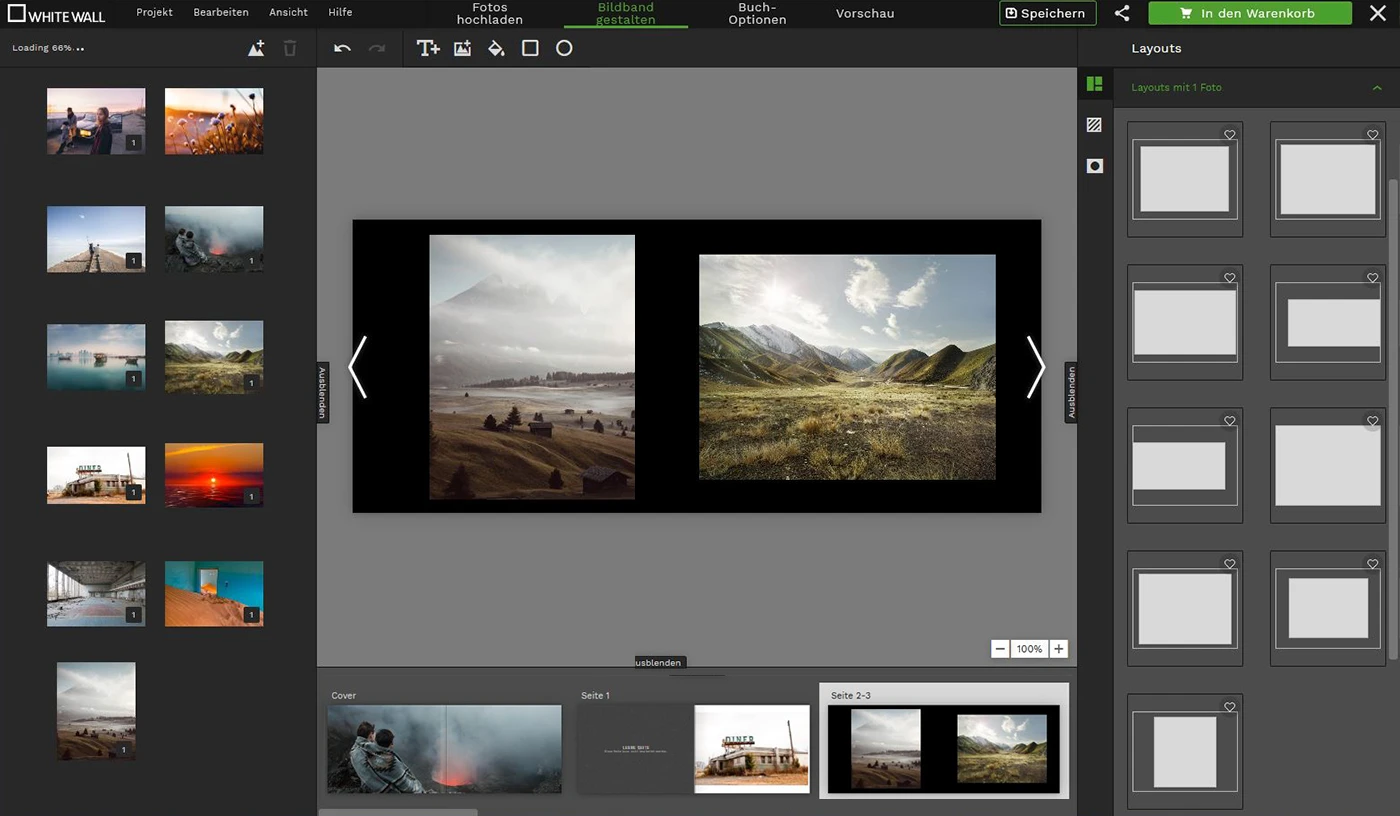Screen dimensions: 1400x816
Task: Select the circle shape tool
Action: pos(564,48)
